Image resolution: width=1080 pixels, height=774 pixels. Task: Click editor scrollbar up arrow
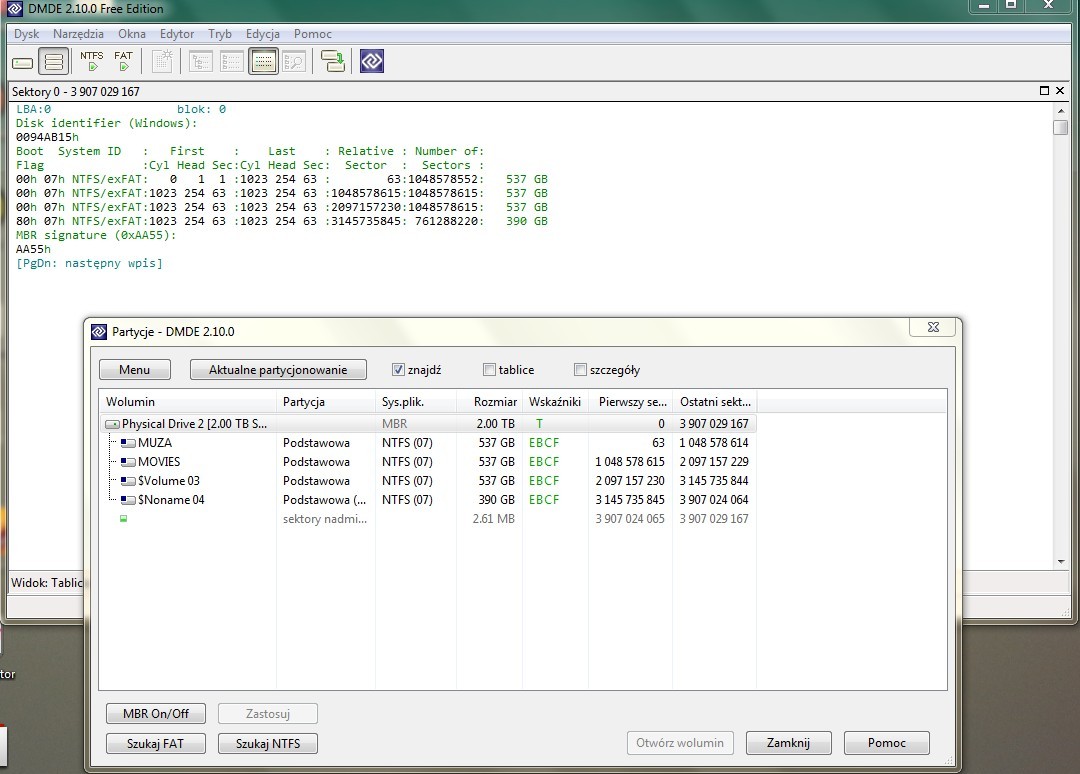pos(1061,110)
